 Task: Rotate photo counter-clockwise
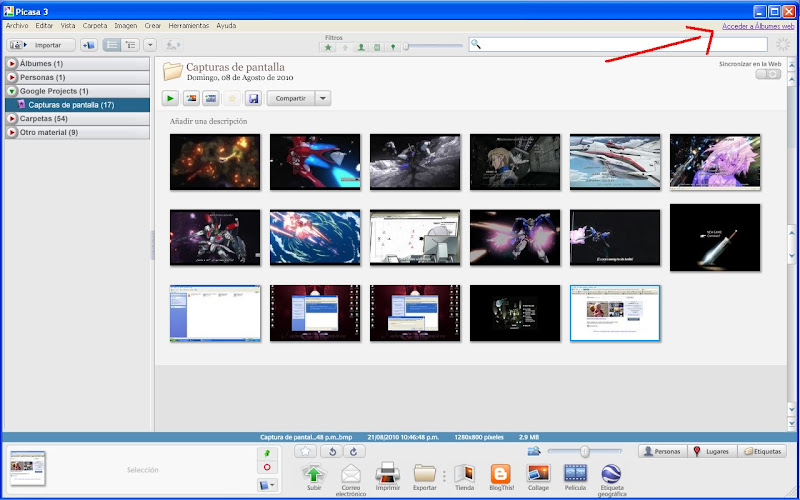333,451
